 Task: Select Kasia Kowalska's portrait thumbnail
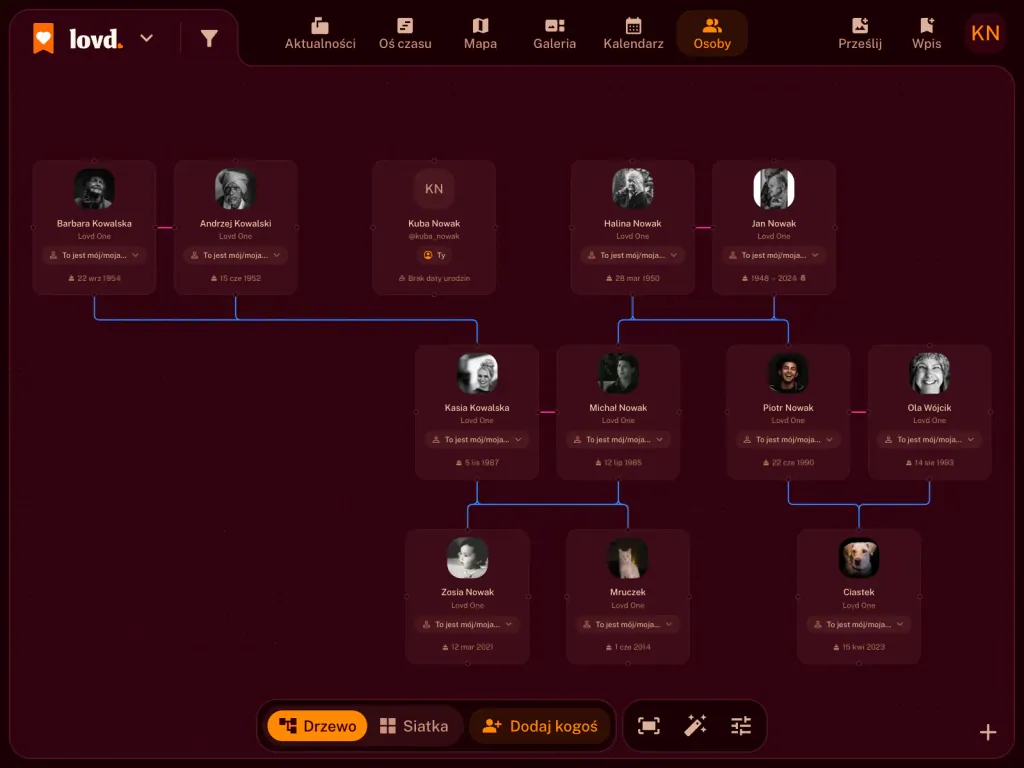(477, 373)
